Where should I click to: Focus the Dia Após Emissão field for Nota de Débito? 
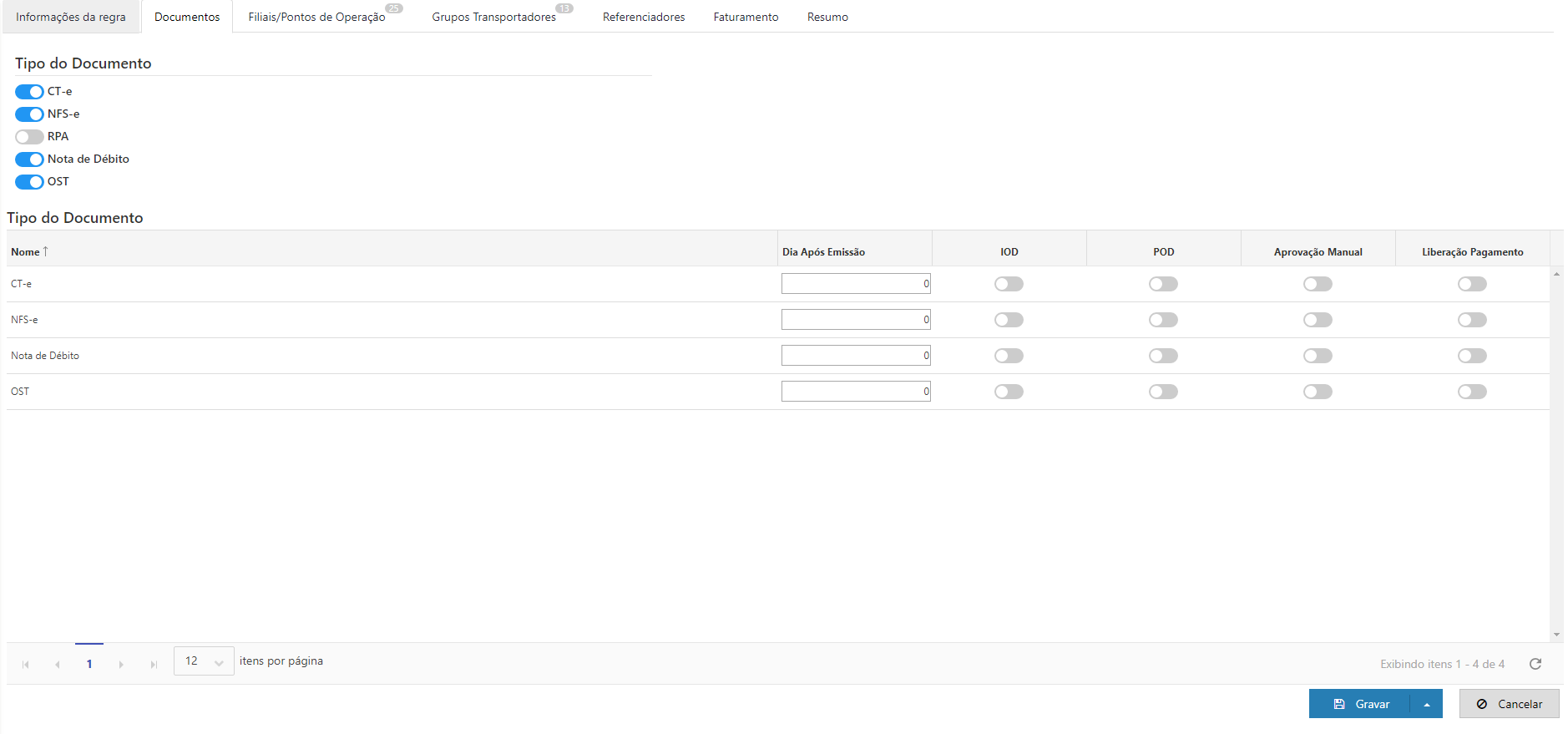(856, 356)
